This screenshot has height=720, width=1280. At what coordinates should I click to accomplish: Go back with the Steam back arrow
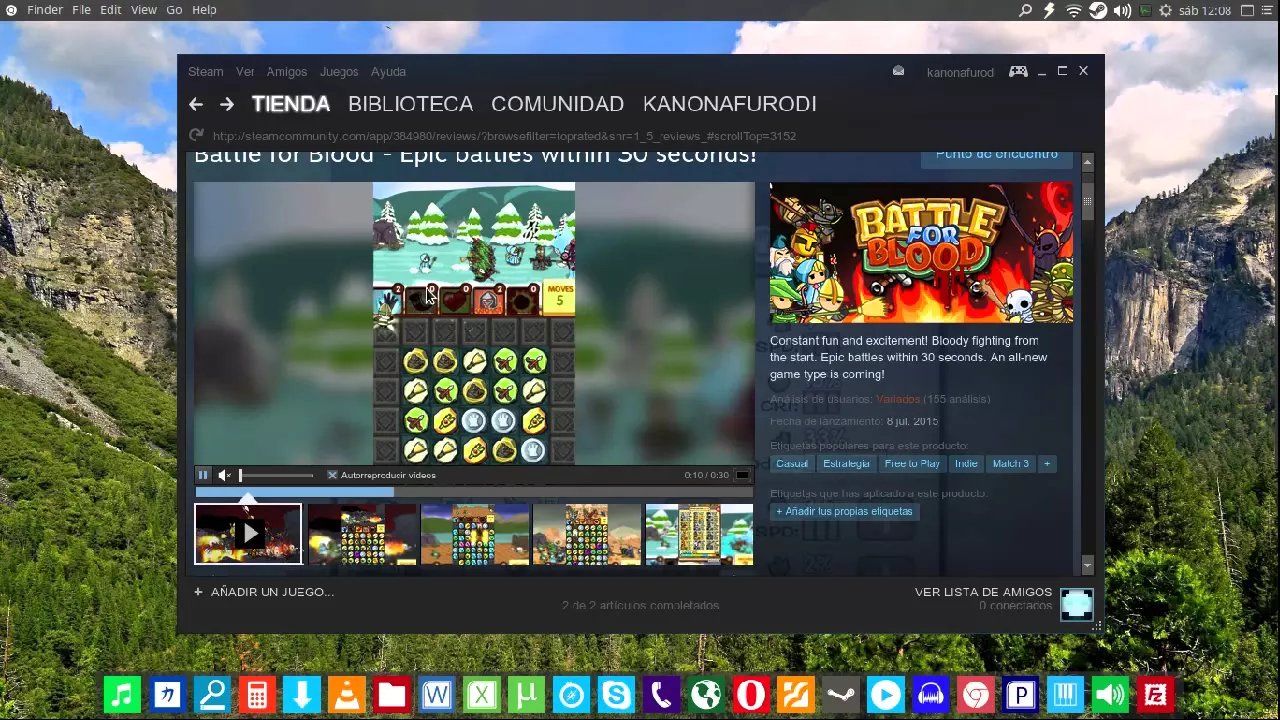coord(196,104)
